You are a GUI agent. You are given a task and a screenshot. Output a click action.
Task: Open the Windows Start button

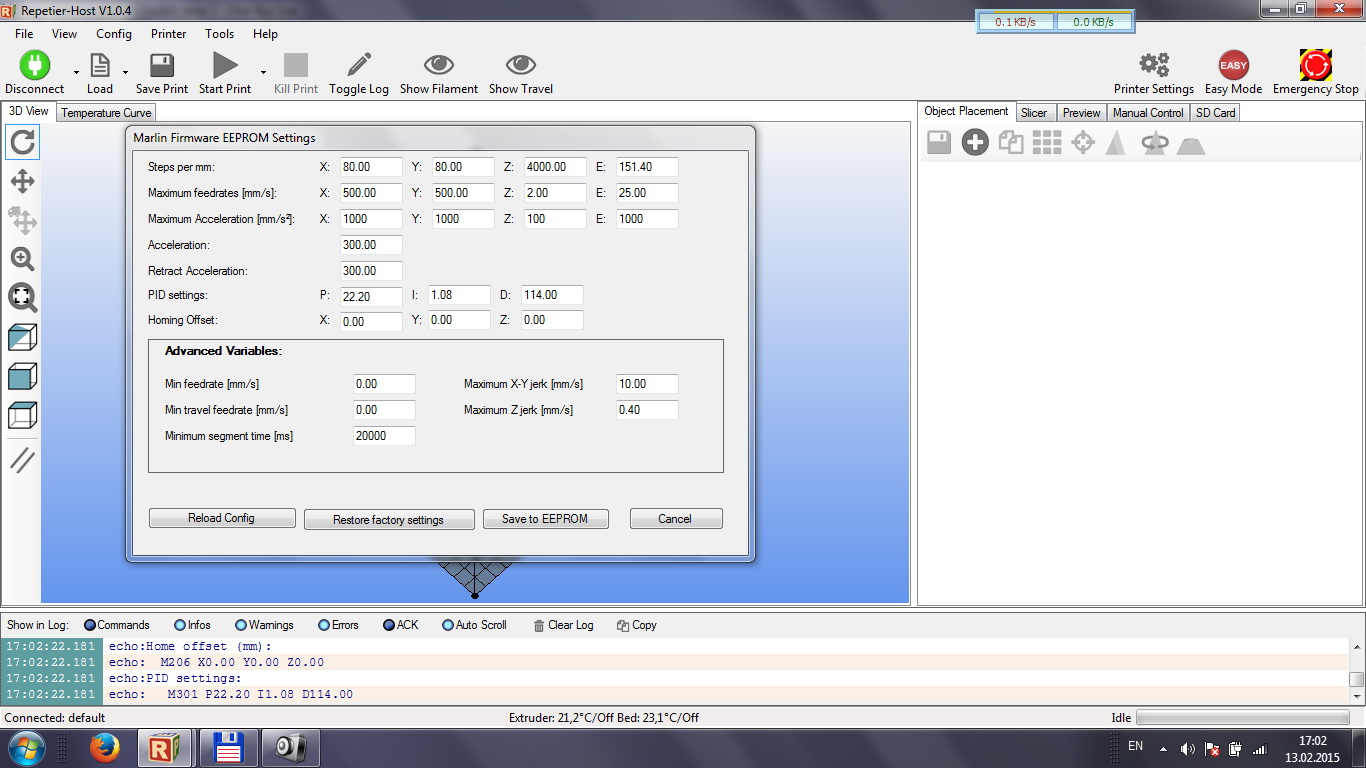coord(27,748)
